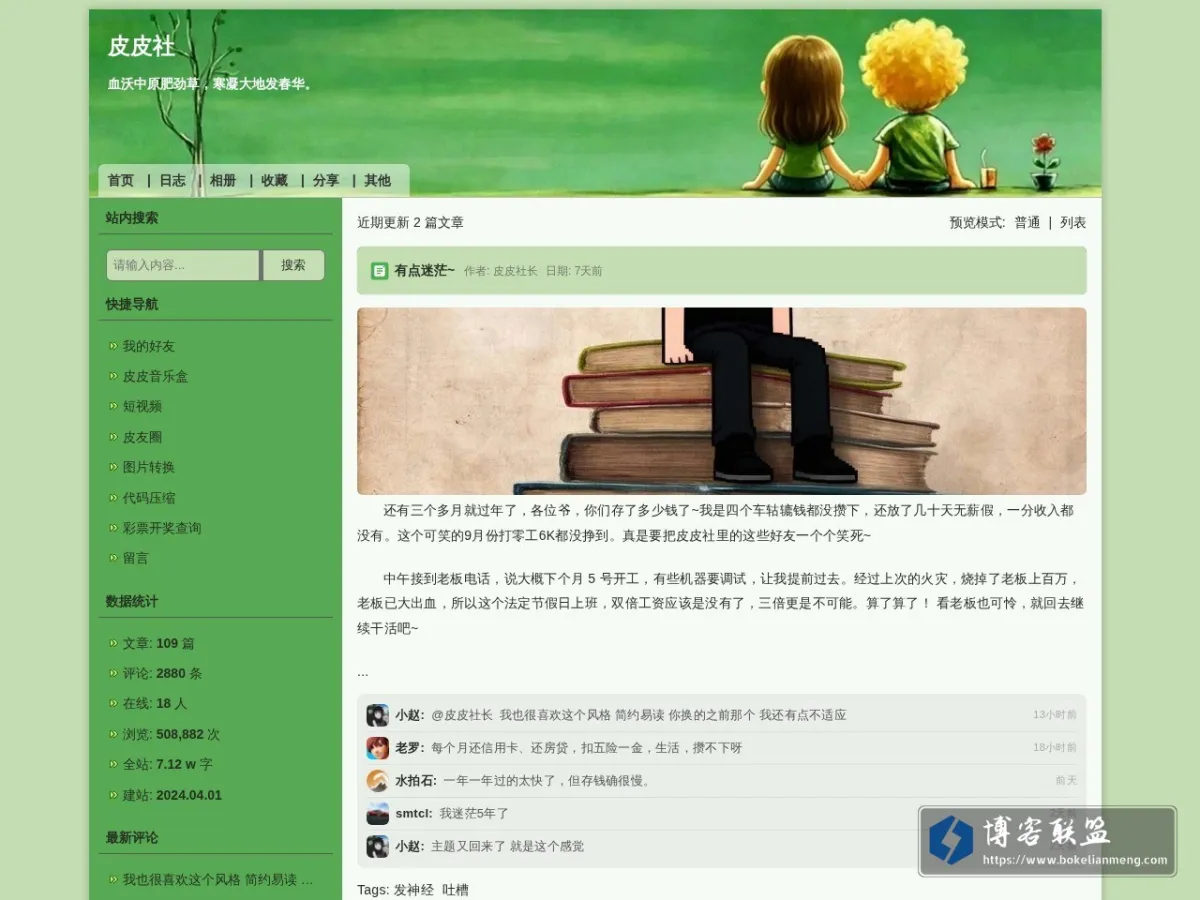Open the books cover image of the article
Screen dimensions: 1200x900
point(721,401)
